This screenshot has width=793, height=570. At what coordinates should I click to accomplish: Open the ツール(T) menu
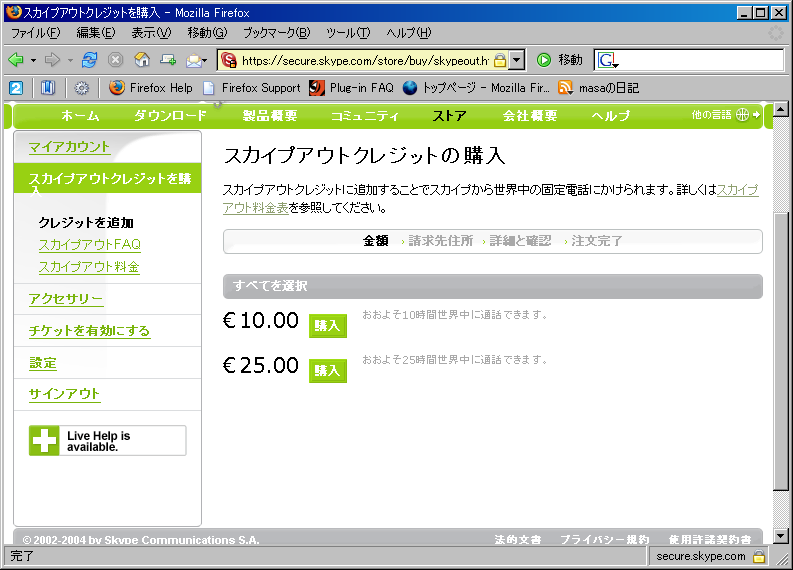(347, 33)
